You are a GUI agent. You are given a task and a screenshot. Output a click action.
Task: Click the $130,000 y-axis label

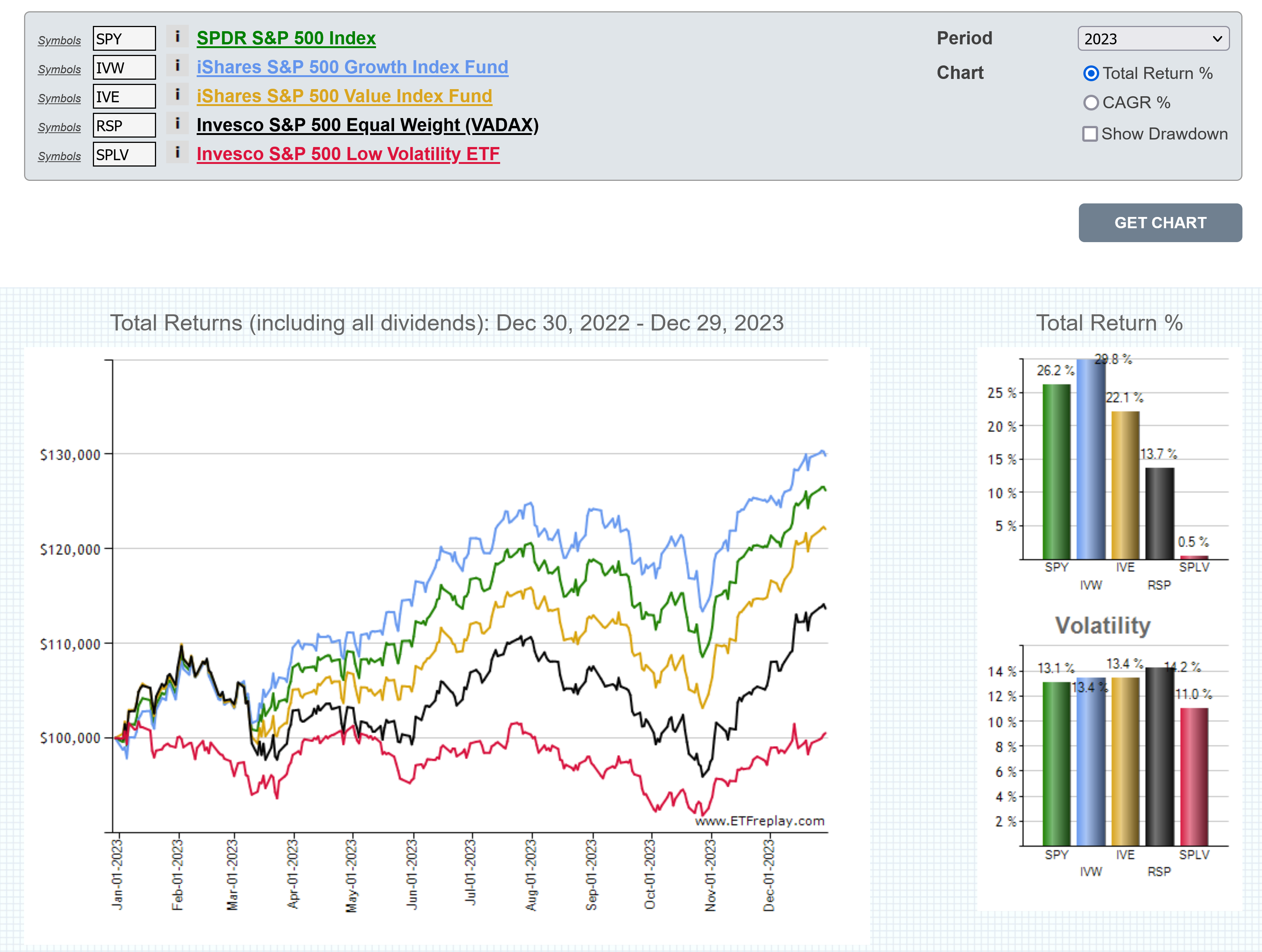click(70, 455)
